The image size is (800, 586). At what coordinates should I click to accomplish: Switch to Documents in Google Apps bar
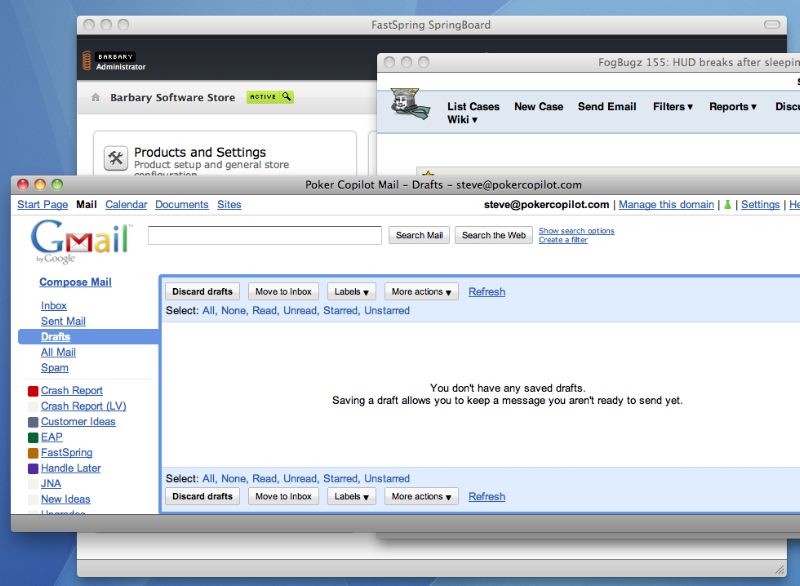tap(182, 205)
